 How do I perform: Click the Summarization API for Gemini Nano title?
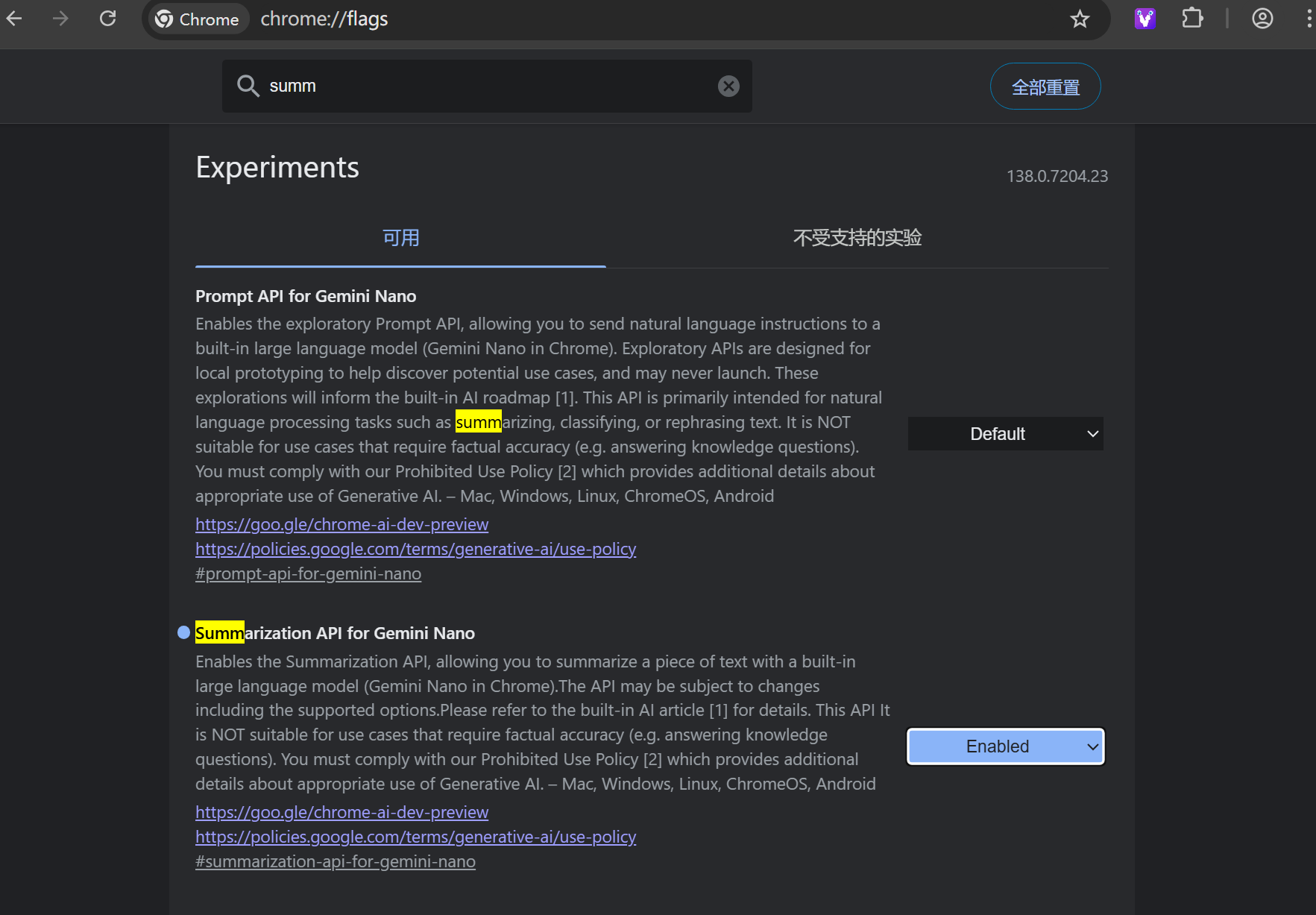(335, 633)
